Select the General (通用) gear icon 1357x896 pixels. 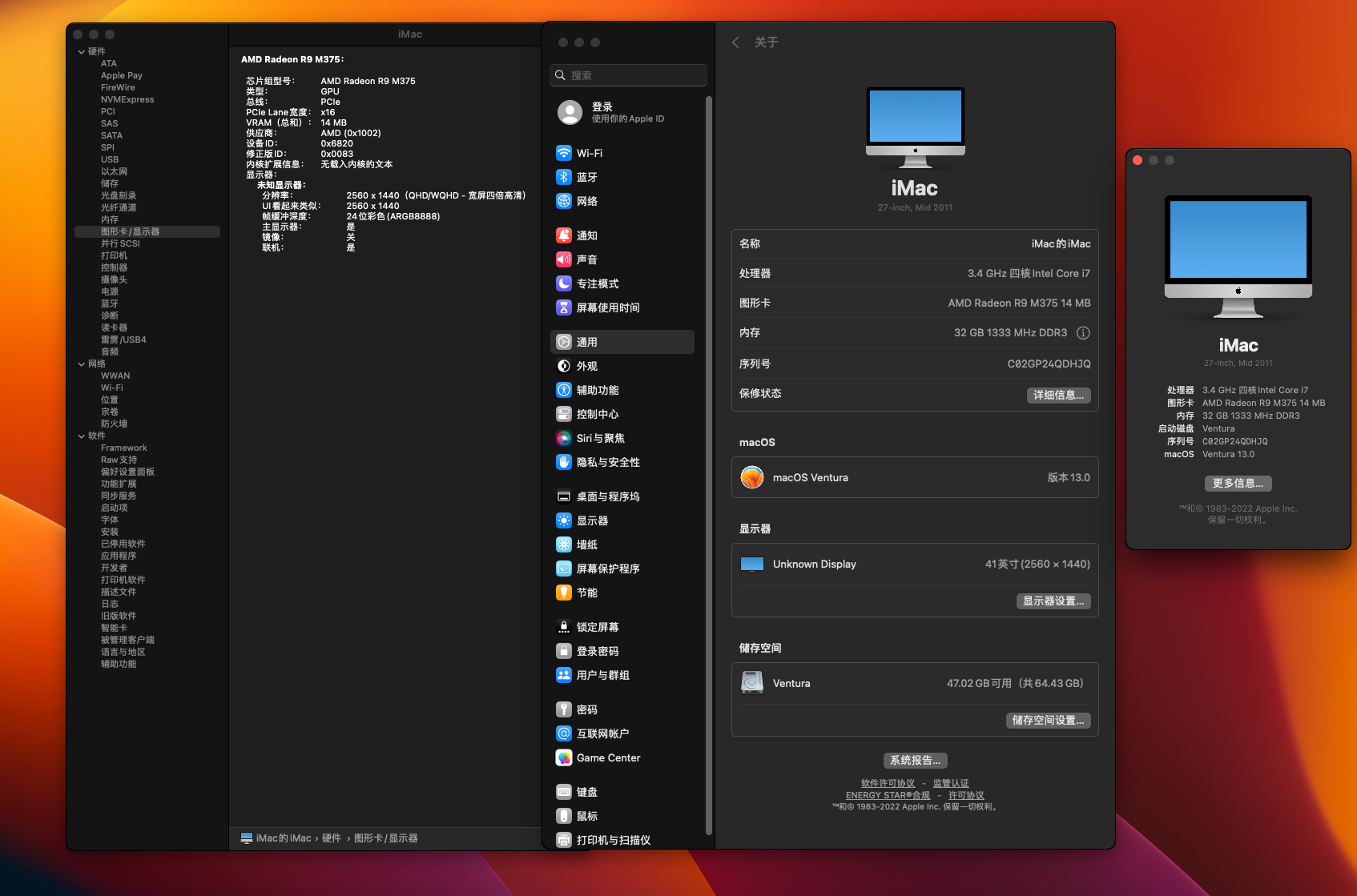[564, 342]
